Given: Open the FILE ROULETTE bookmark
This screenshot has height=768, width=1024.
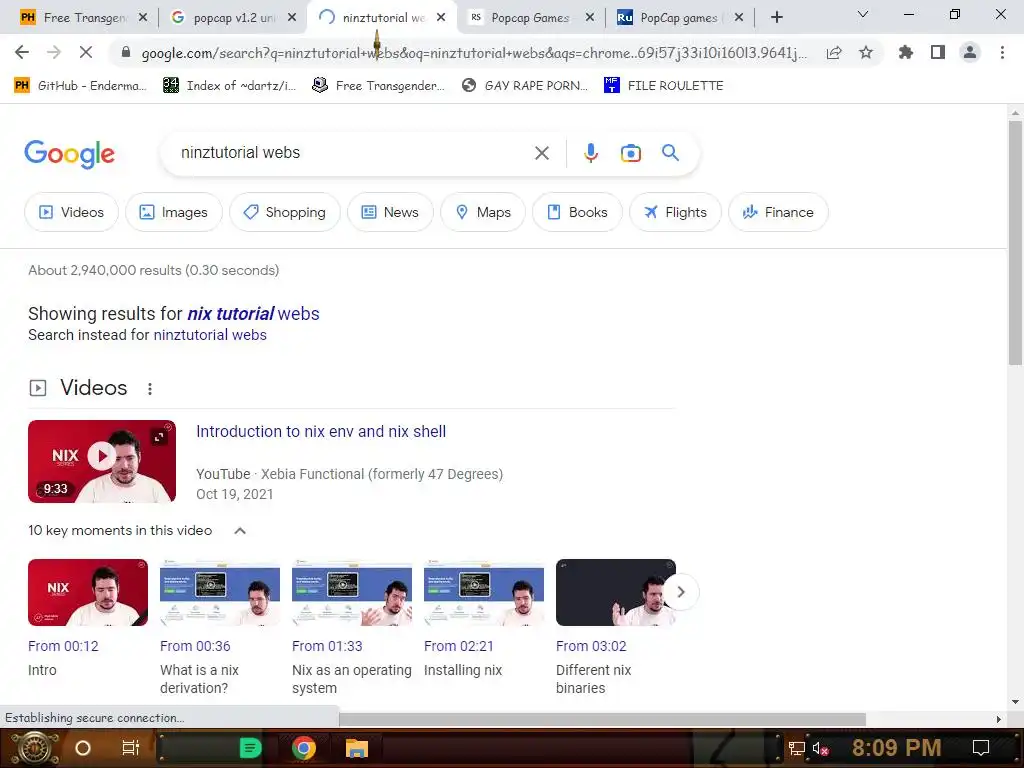Looking at the screenshot, I should [664, 86].
